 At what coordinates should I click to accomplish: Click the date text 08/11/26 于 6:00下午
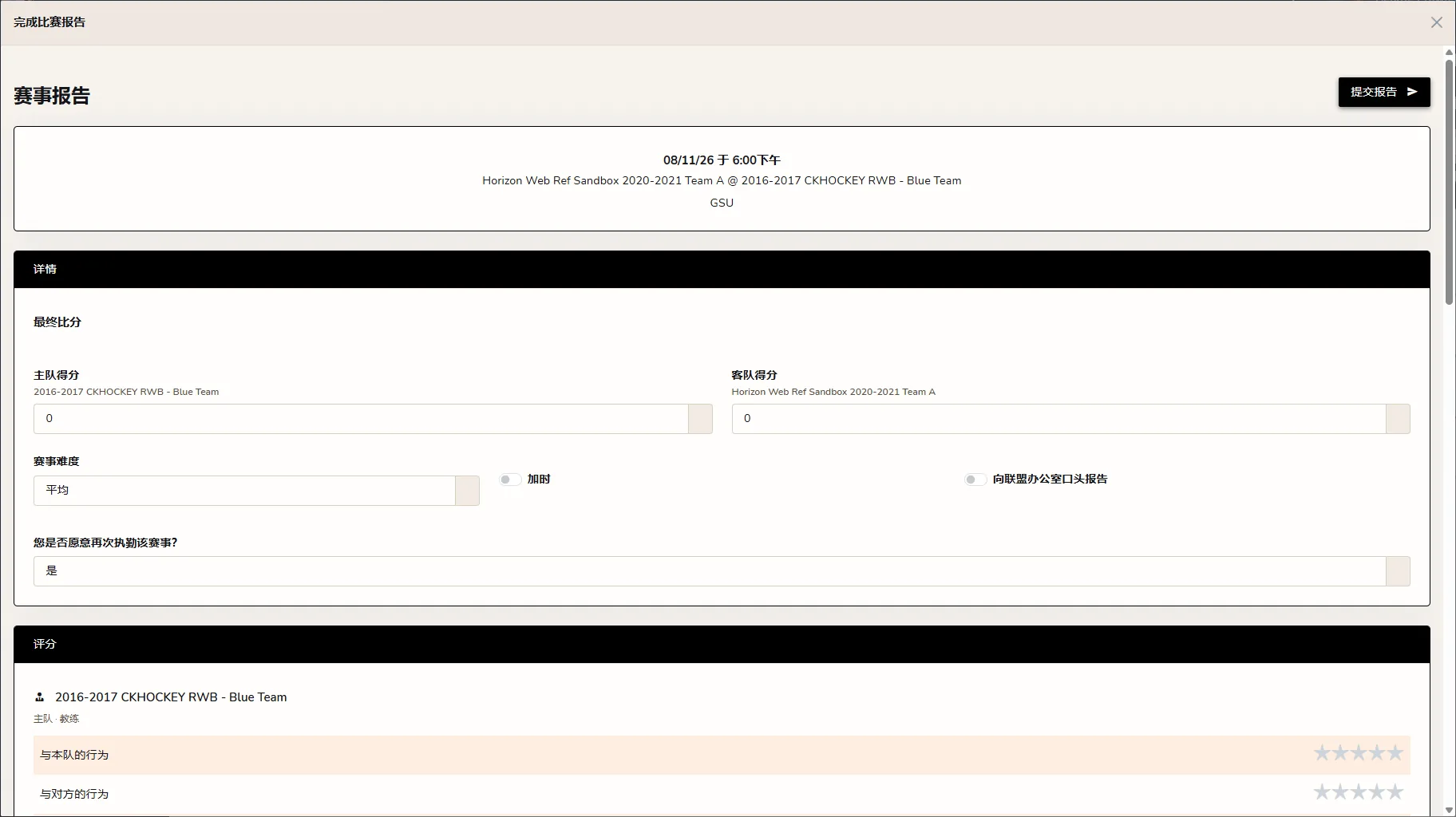tap(722, 160)
